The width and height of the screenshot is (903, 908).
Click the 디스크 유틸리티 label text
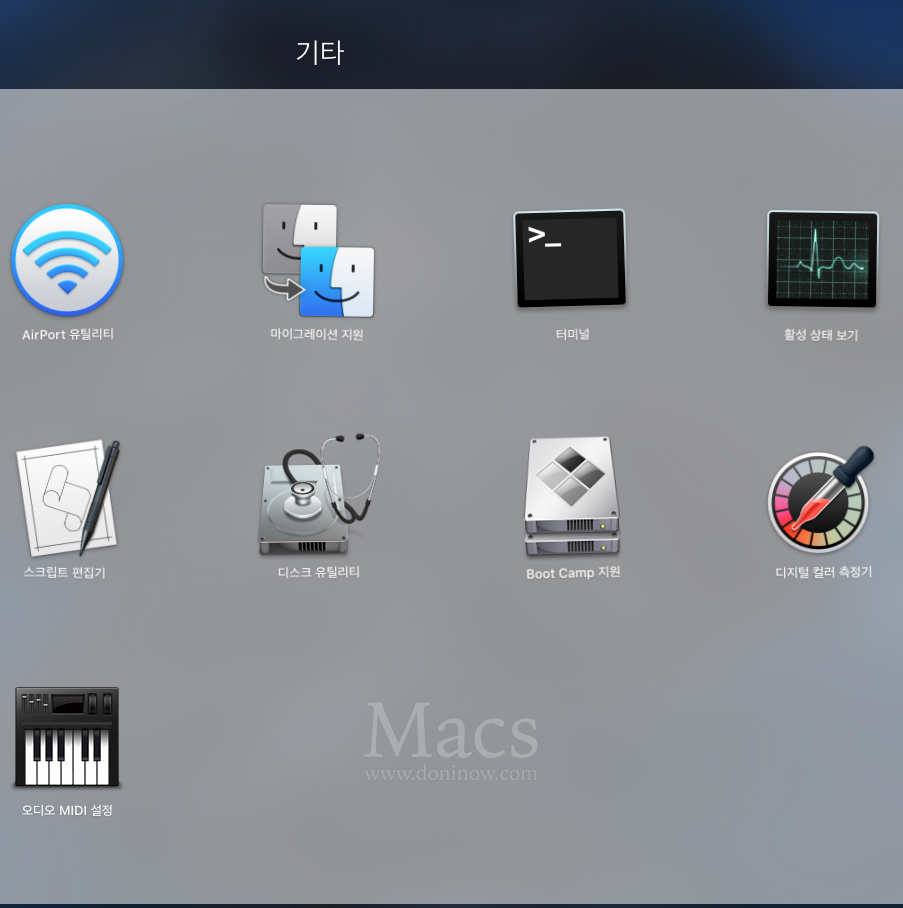[319, 572]
